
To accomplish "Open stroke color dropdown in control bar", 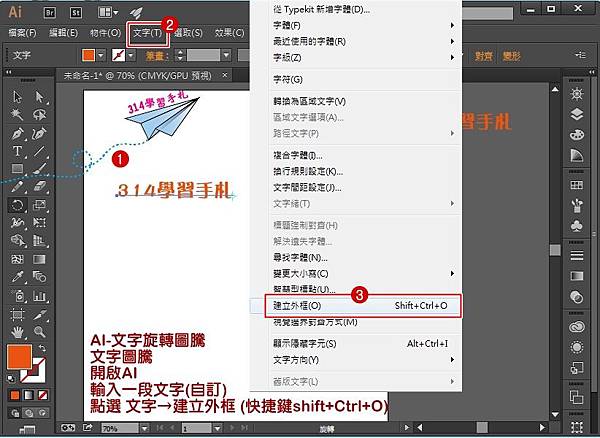I will (x=131, y=56).
